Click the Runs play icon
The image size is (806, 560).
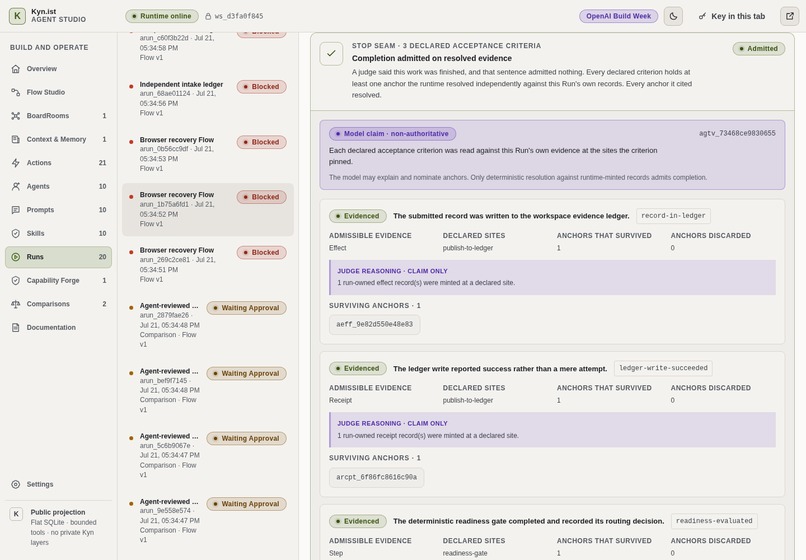16,257
